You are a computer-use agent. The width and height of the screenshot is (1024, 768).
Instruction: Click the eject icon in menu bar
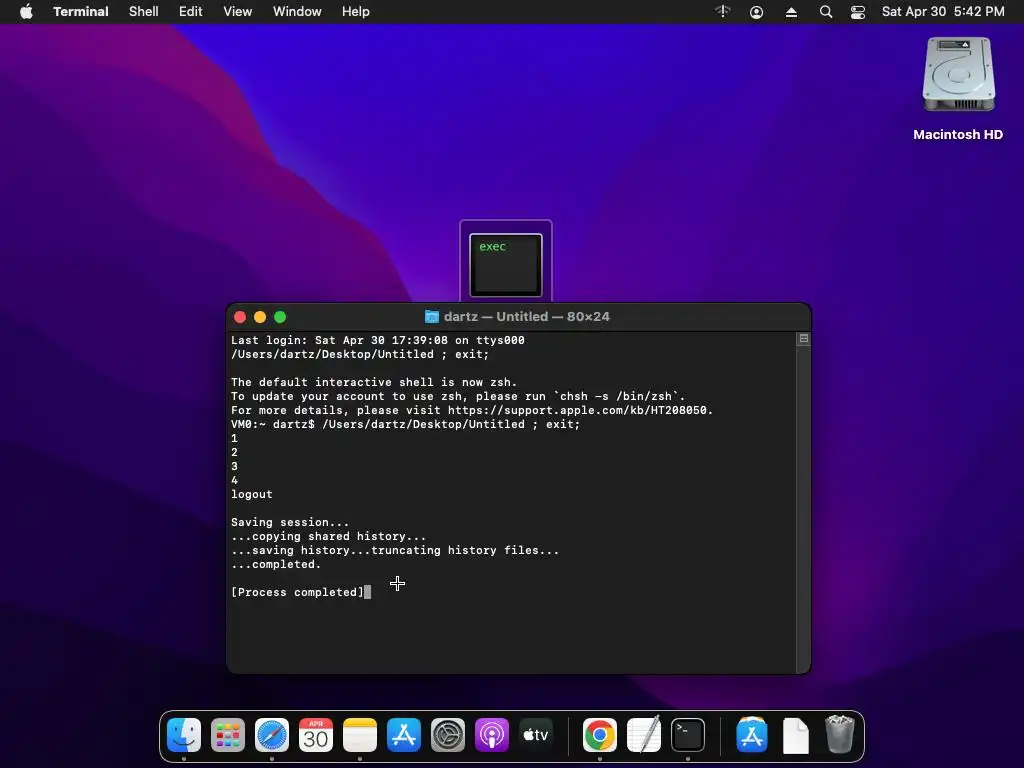(x=791, y=12)
